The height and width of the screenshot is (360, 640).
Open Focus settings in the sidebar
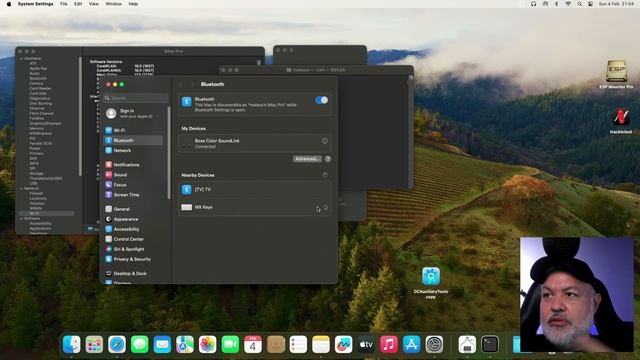(x=133, y=185)
